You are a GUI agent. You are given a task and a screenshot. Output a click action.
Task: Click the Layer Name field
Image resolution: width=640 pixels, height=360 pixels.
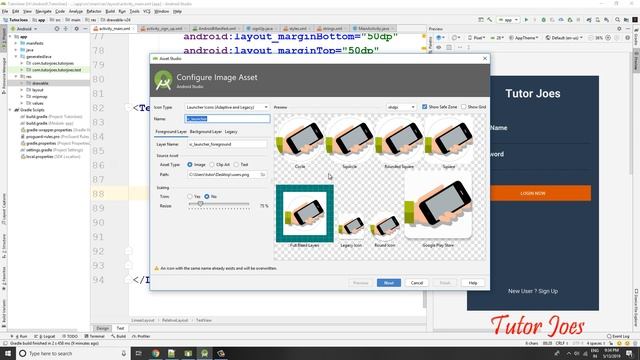tap(227, 144)
